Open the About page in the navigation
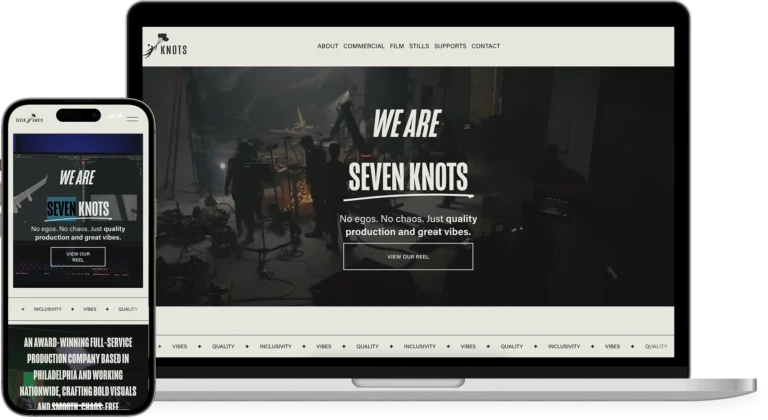Screen dimensions: 768x420 pyautogui.click(x=328, y=46)
